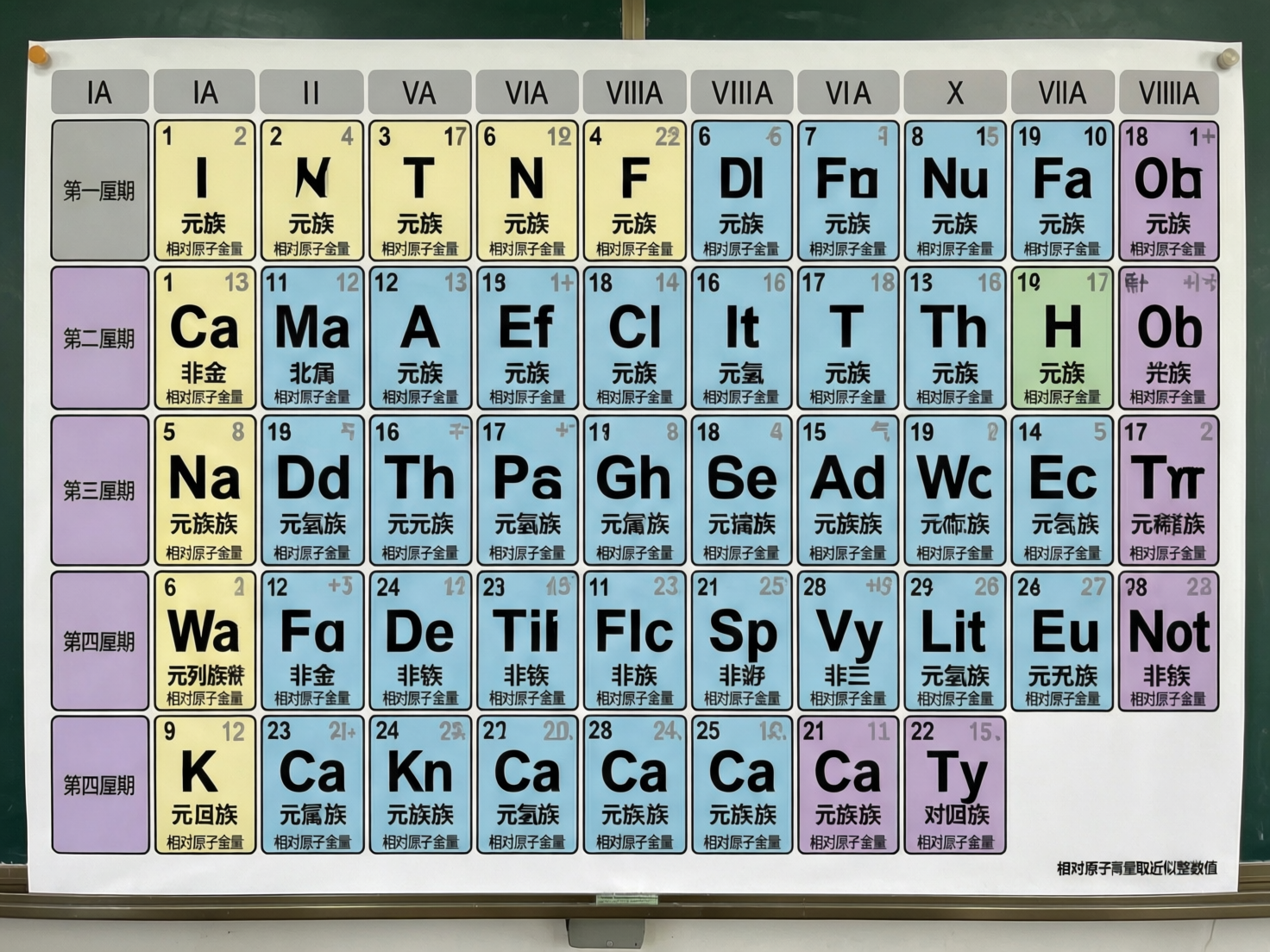
Task: Click the gray 第一周期 row label
Action: coord(99,190)
